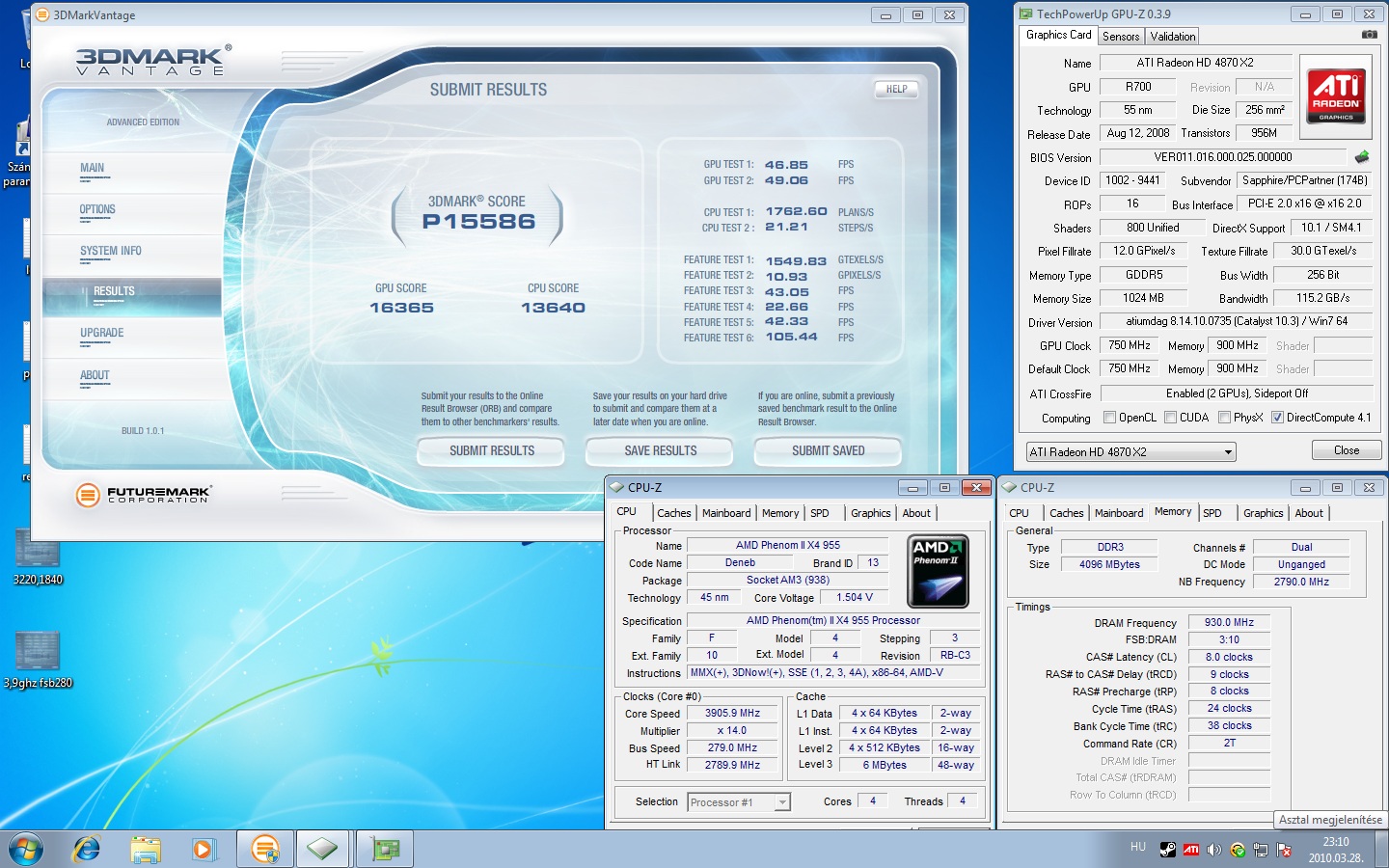Image resolution: width=1389 pixels, height=868 pixels.
Task: Open the '3,9ghz fsb280' desktop file
Action: pos(38,652)
